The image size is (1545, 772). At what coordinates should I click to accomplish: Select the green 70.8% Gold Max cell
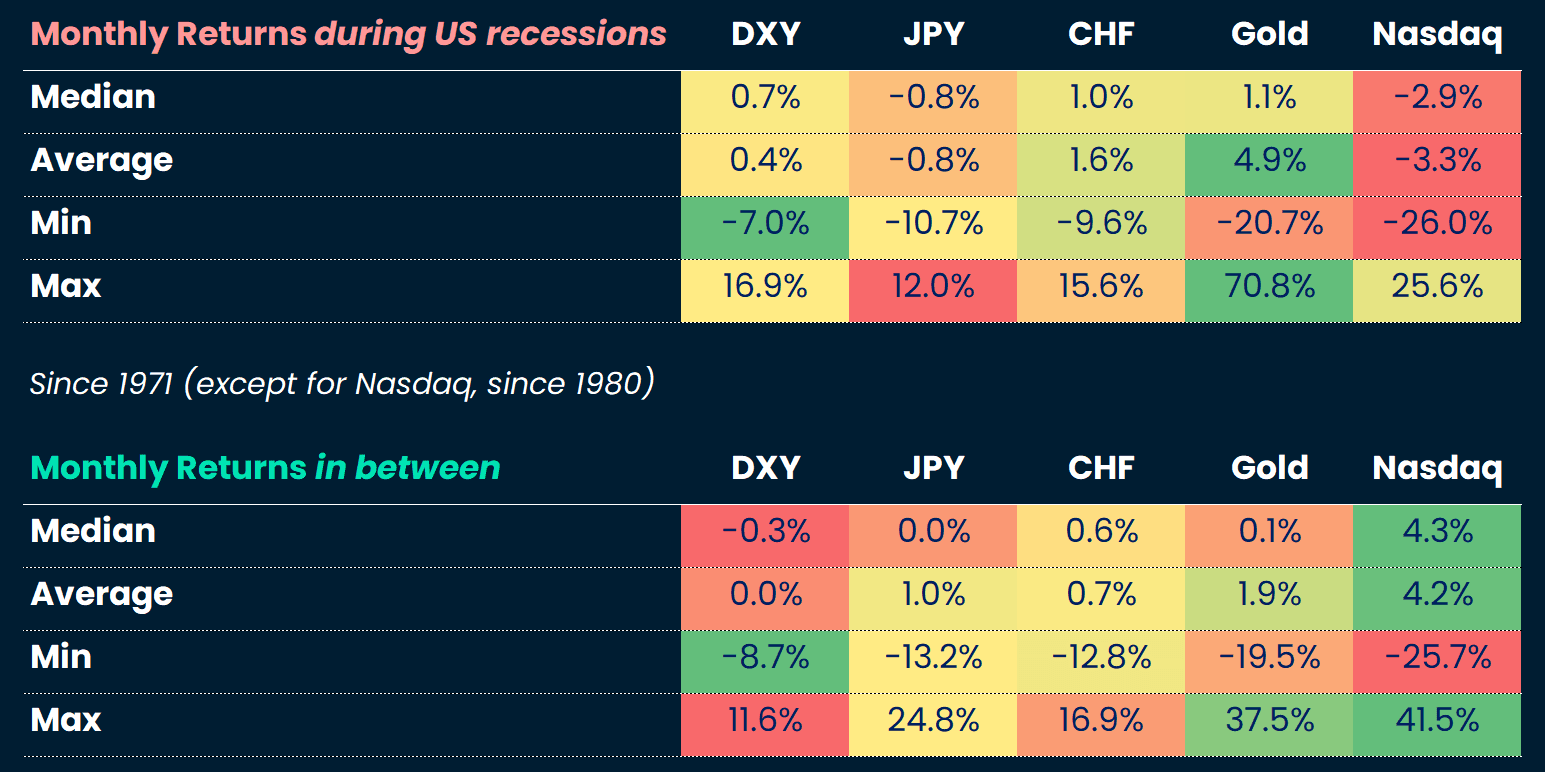(x=1269, y=286)
